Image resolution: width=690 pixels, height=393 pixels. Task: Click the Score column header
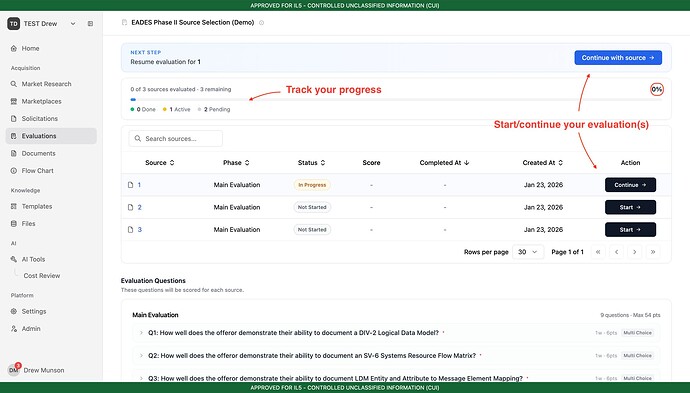coord(371,163)
